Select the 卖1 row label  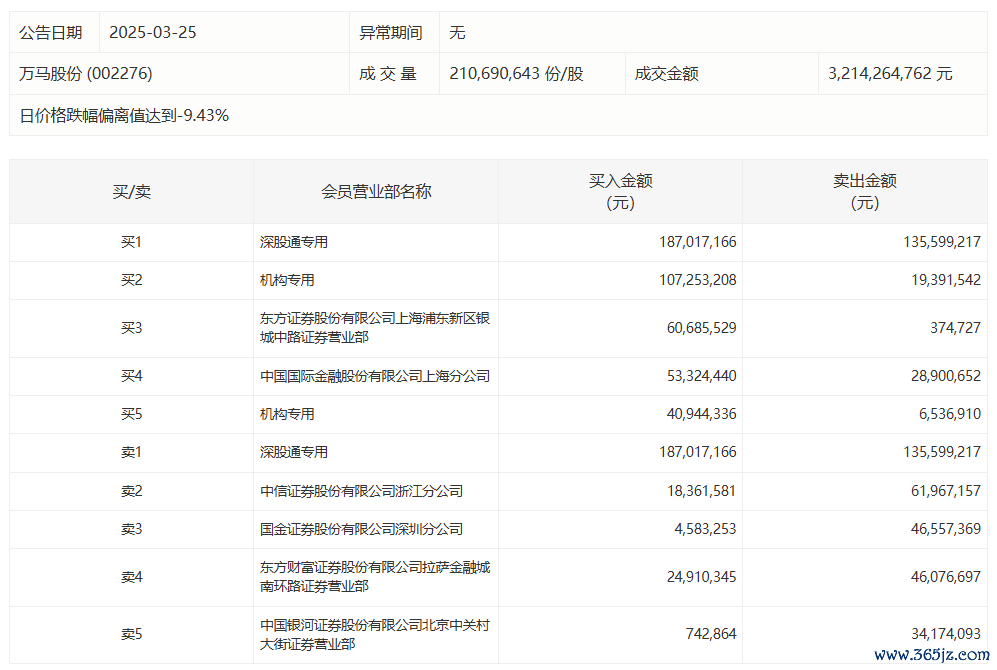click(132, 453)
